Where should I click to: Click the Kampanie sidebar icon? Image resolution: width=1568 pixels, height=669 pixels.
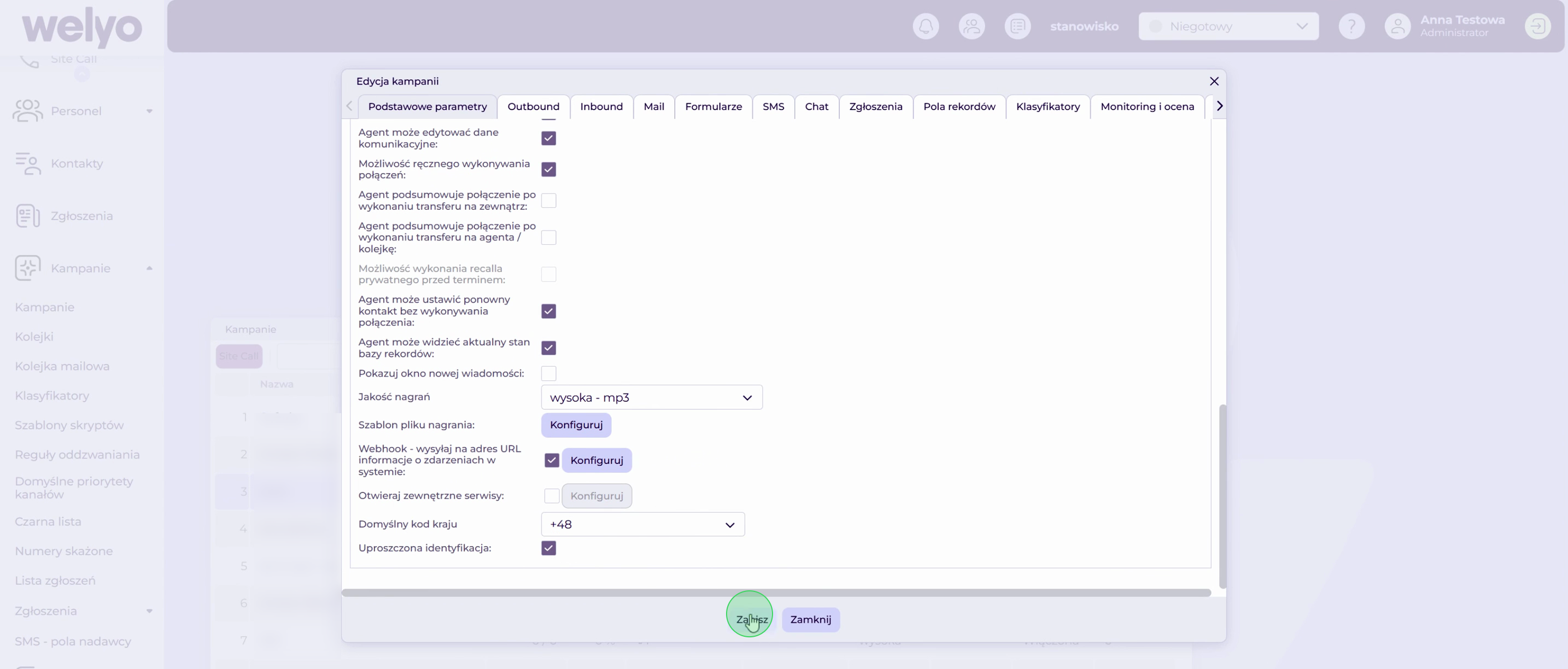tap(28, 268)
